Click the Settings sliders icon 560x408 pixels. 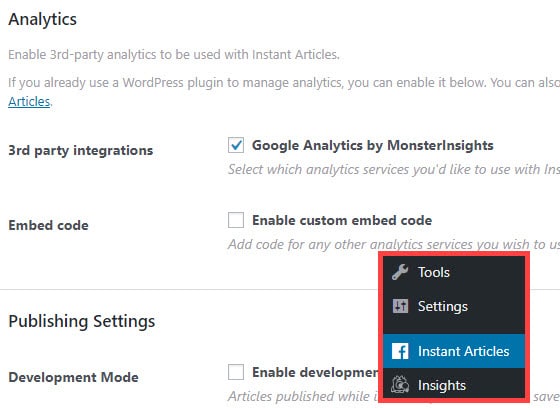(400, 306)
